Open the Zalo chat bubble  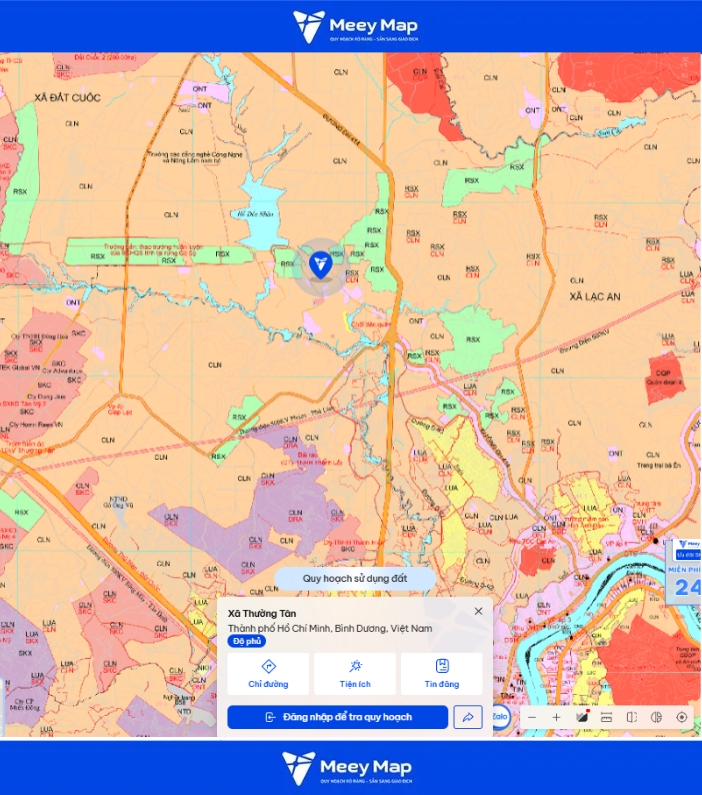501,716
